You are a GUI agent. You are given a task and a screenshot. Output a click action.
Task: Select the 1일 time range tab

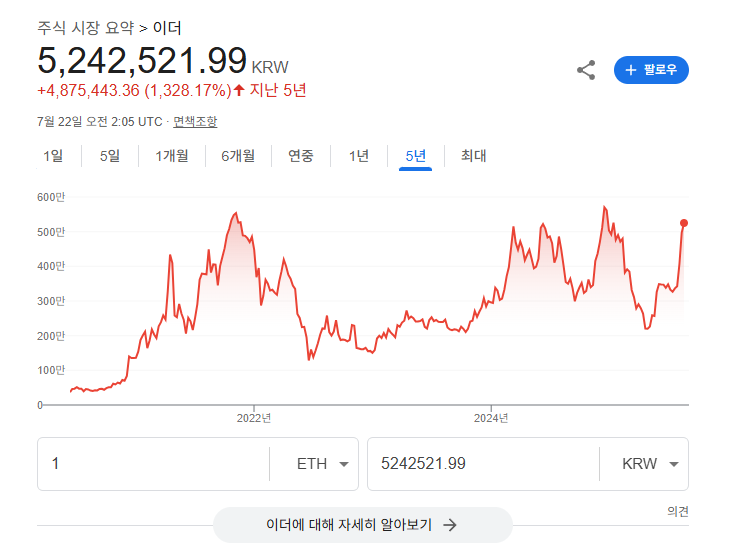53,156
